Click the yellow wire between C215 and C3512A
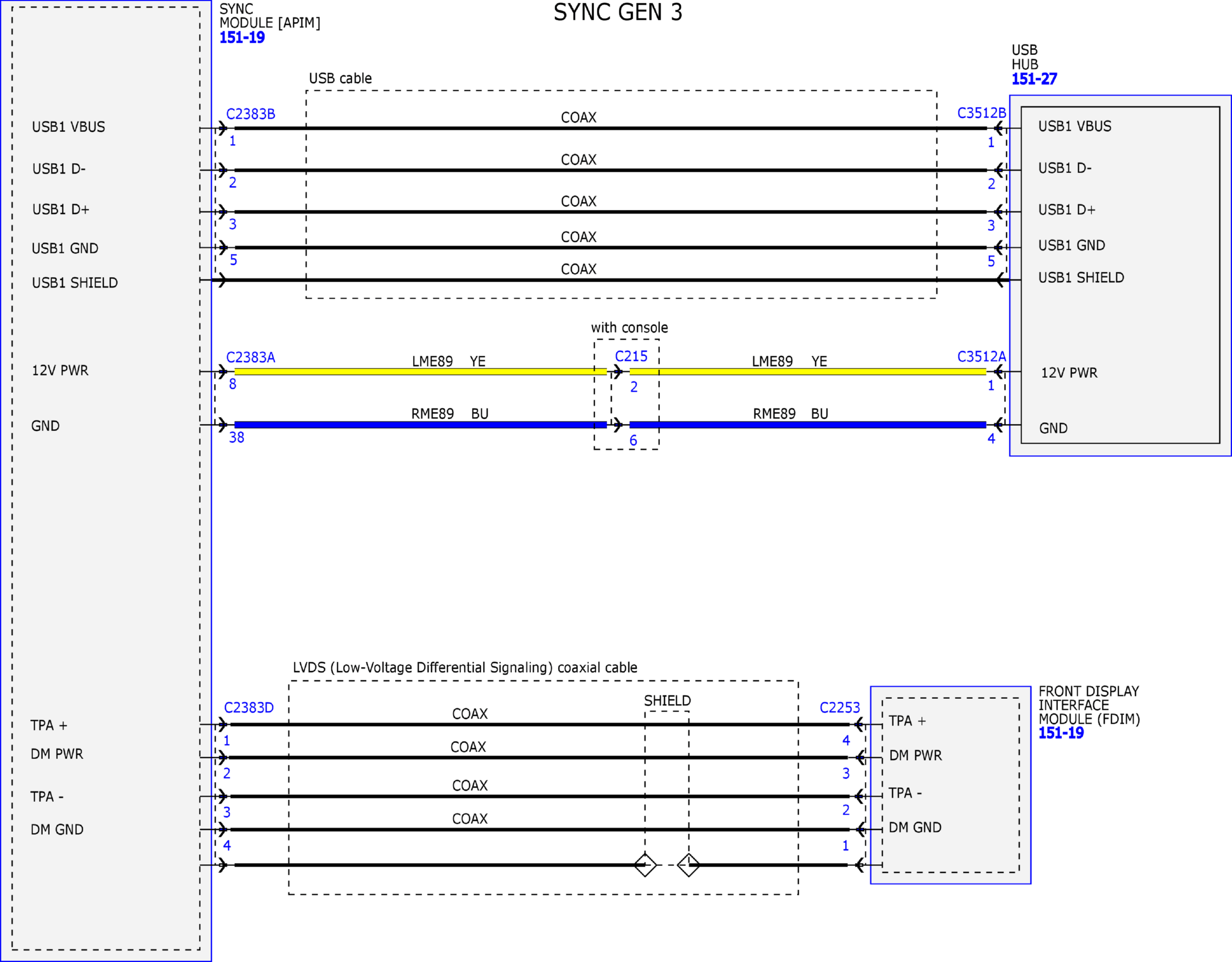This screenshot has width=1232, height=962. [x=807, y=372]
